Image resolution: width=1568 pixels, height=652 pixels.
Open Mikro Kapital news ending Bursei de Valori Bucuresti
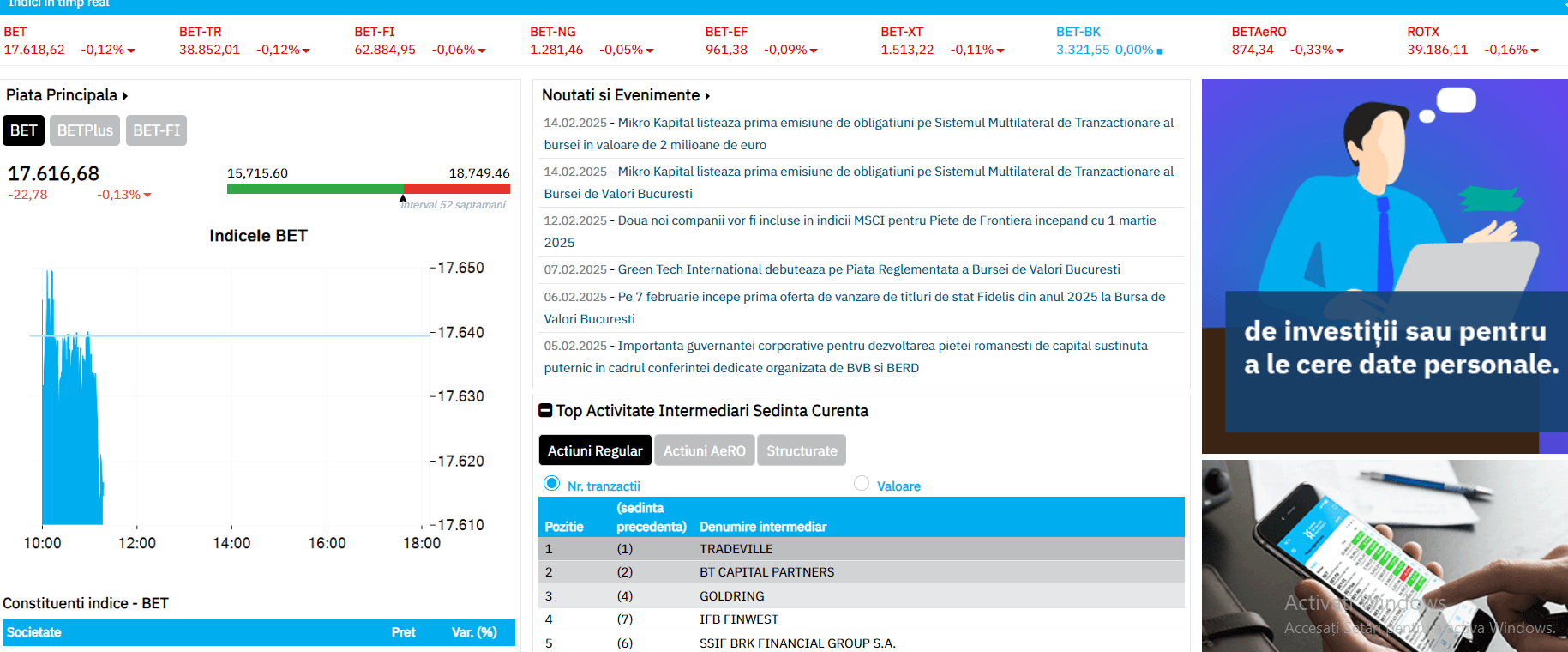coord(859,183)
